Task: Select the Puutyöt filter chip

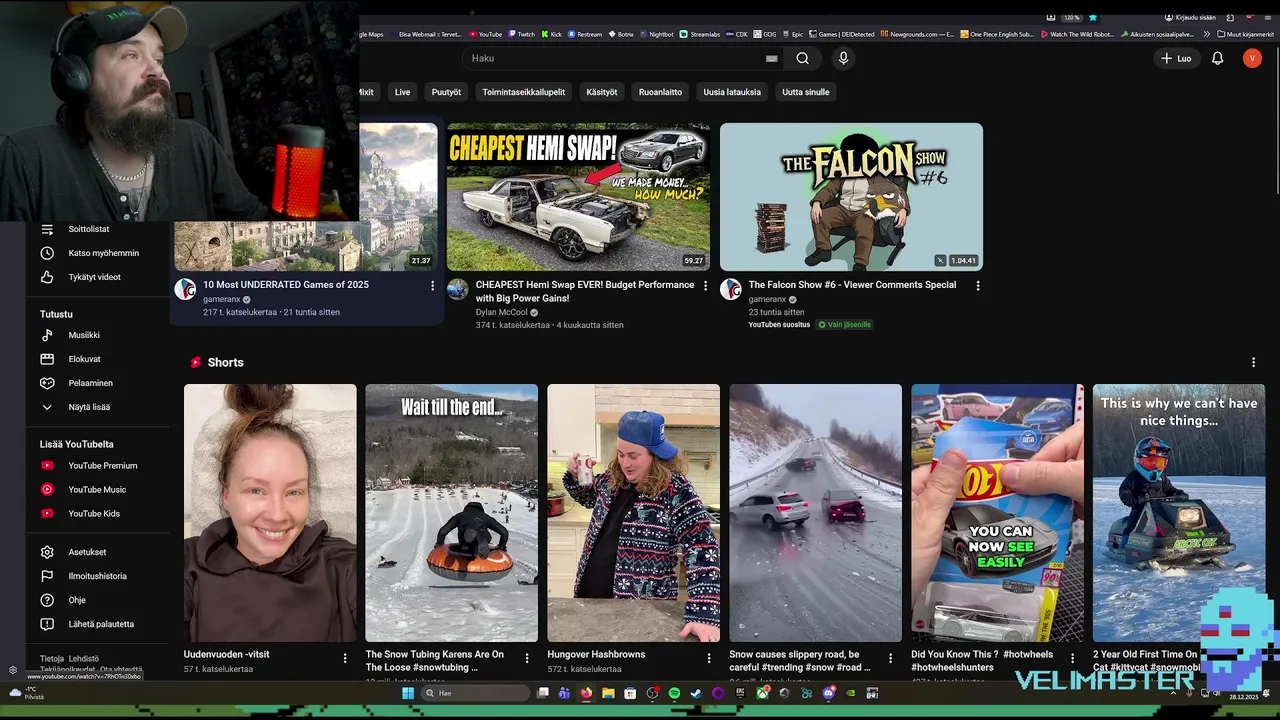Action: coord(446,92)
